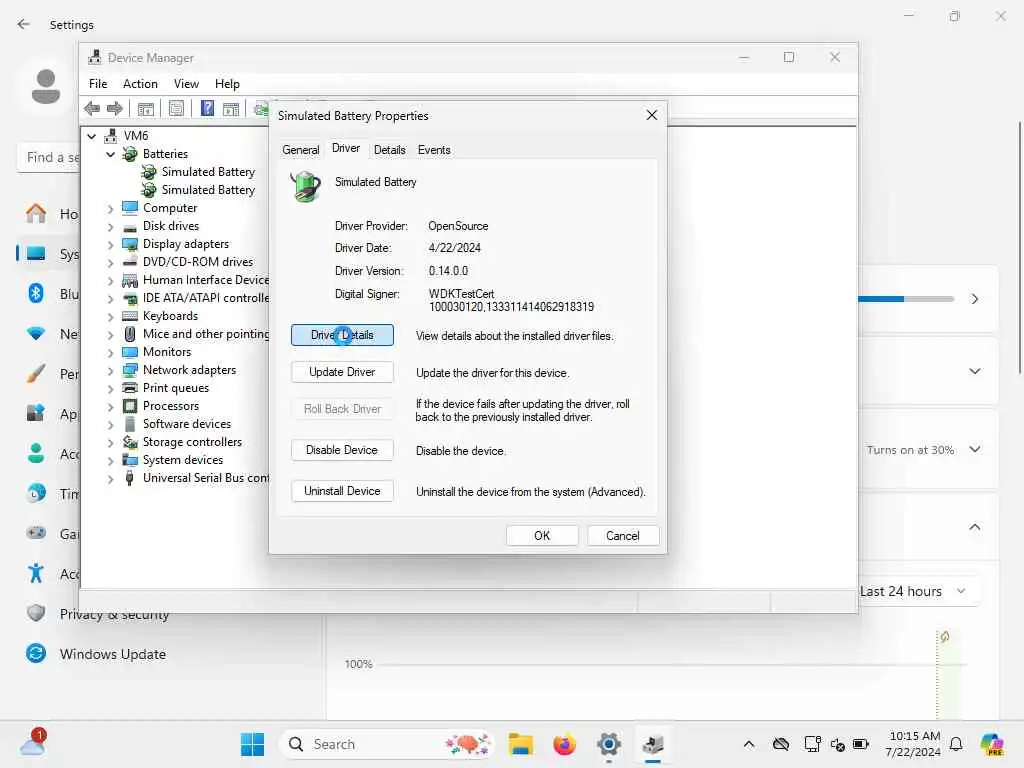
Task: Click the Show/Hide console tree toolbar icon
Action: coord(146,108)
